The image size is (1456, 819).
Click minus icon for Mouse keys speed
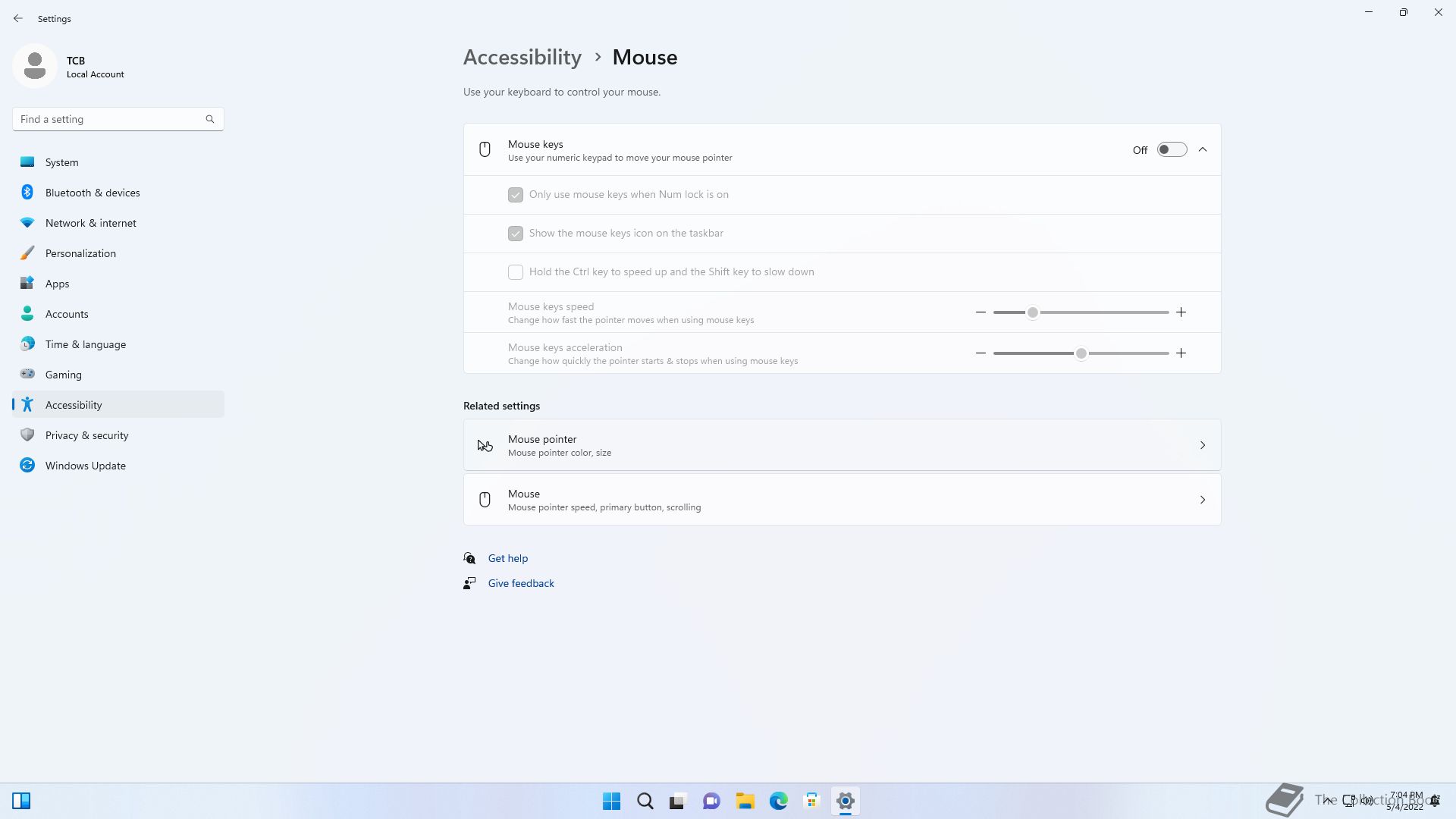tap(981, 312)
